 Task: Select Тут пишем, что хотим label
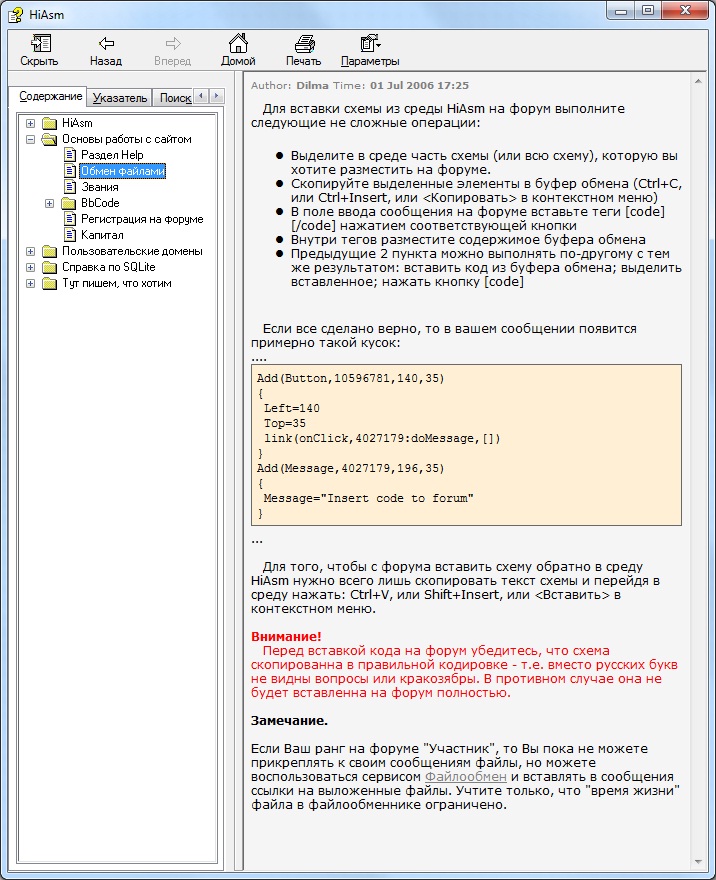pos(117,283)
